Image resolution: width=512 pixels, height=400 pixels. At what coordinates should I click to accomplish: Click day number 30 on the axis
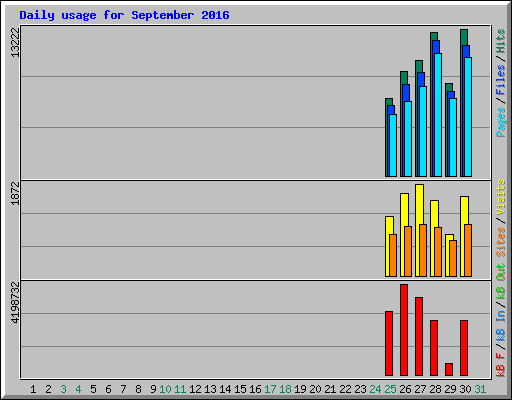click(465, 389)
